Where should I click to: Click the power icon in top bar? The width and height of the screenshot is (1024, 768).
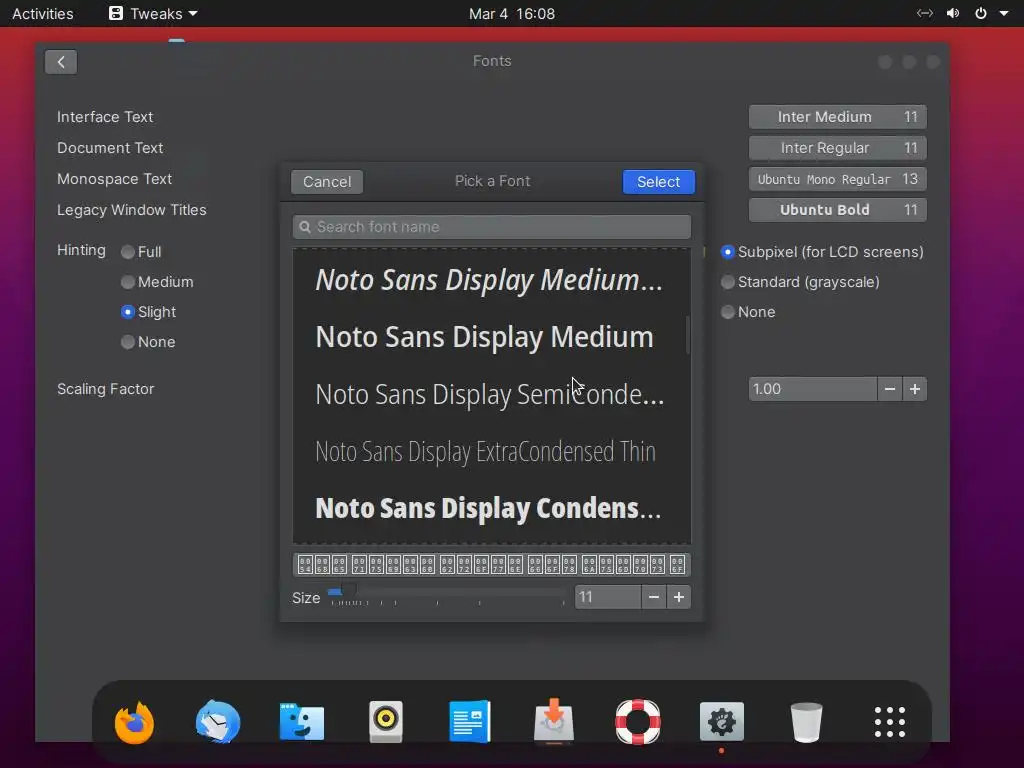tap(981, 14)
